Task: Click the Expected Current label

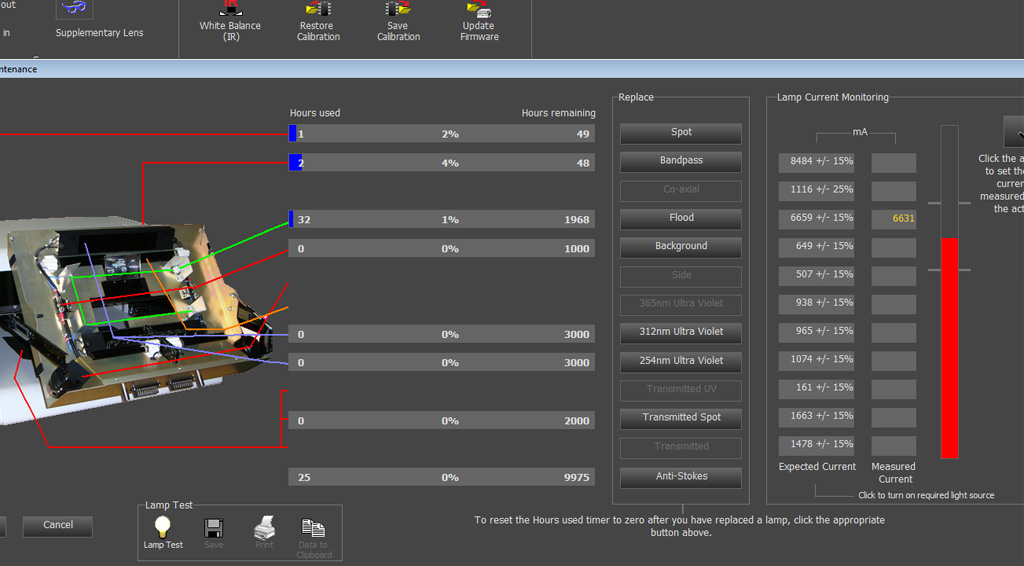Action: 817,467
